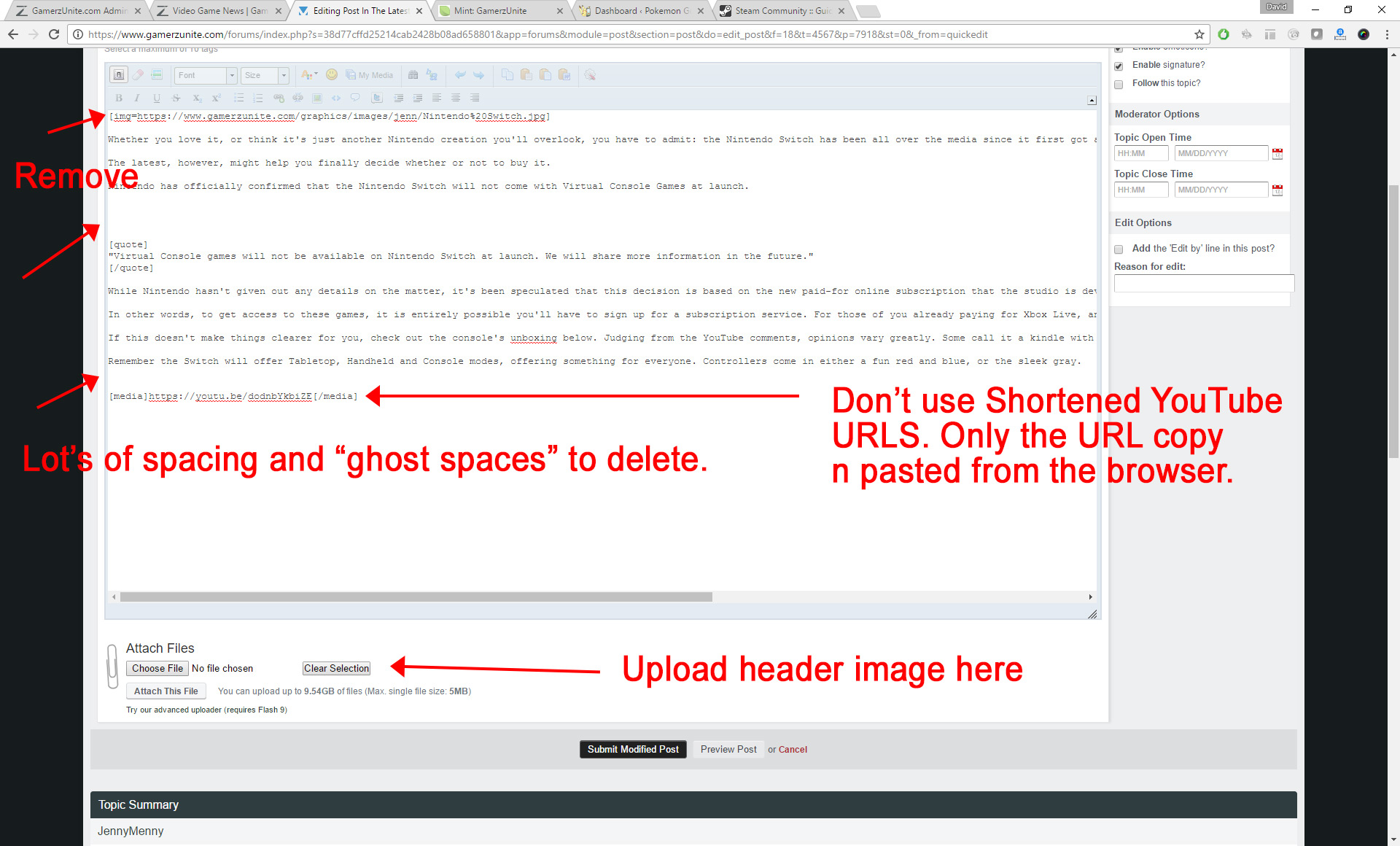Click the page vertical scrollbar thumb
Viewport: 1400px width, 846px height.
[x=1393, y=321]
